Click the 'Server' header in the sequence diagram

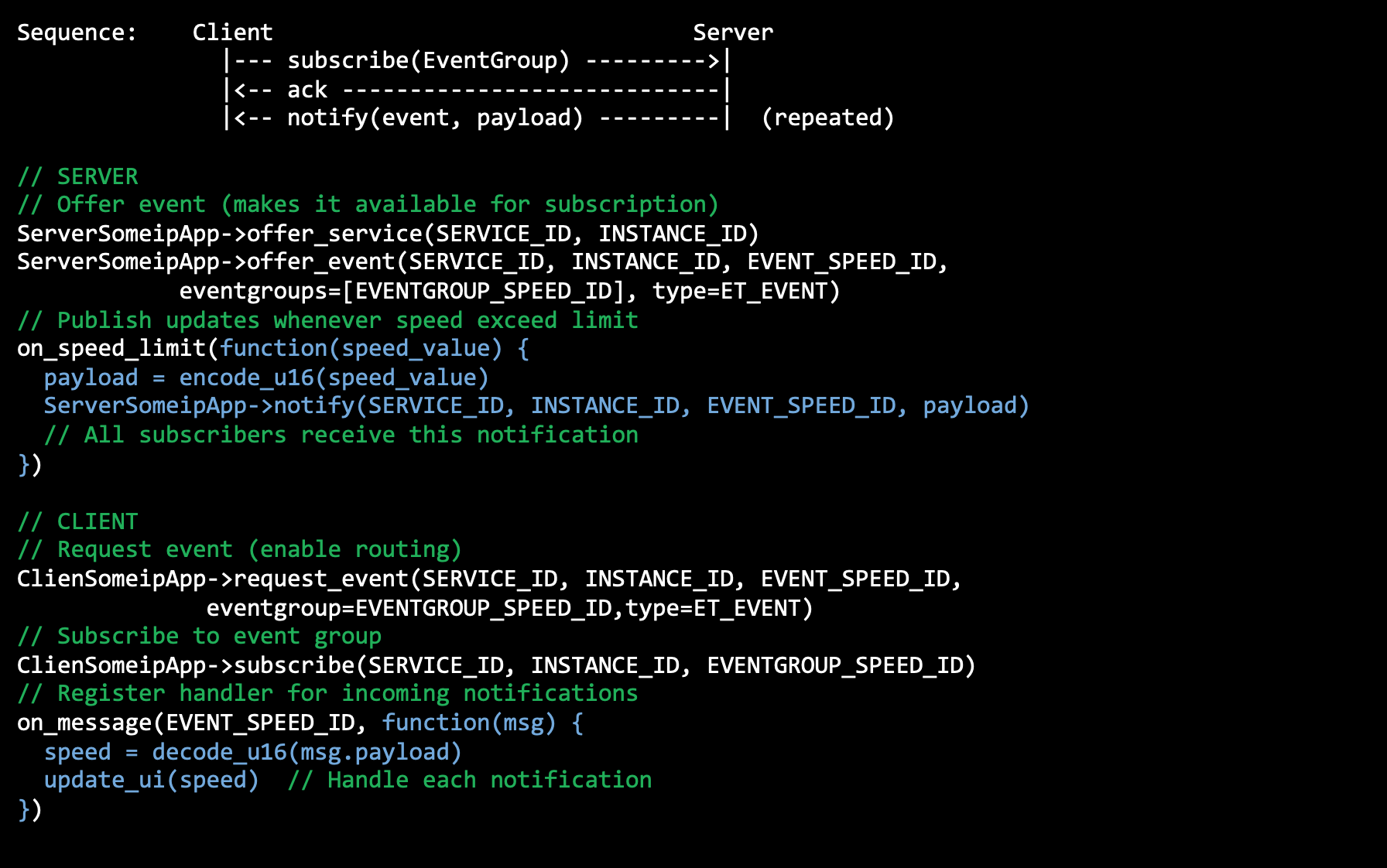[732, 32]
